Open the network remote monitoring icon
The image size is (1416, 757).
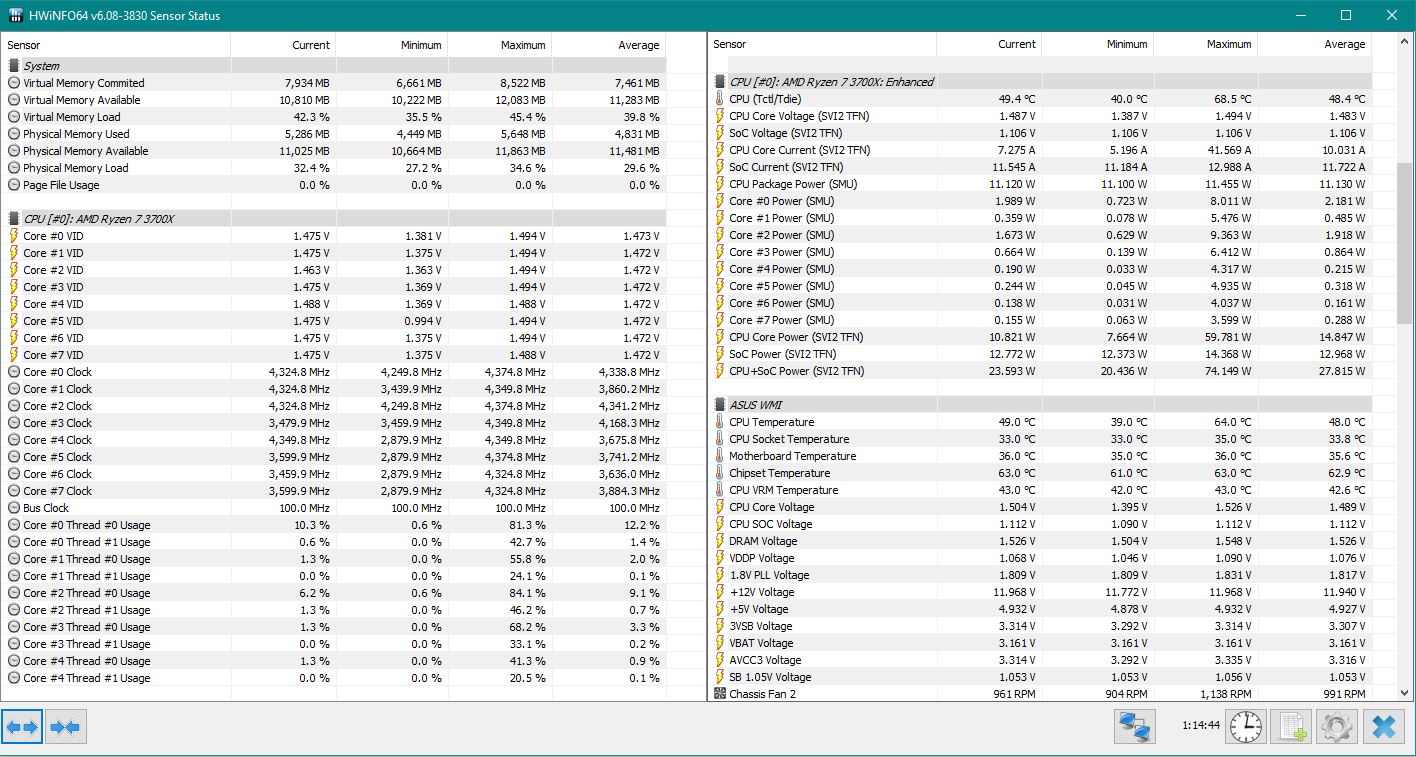tap(1134, 727)
